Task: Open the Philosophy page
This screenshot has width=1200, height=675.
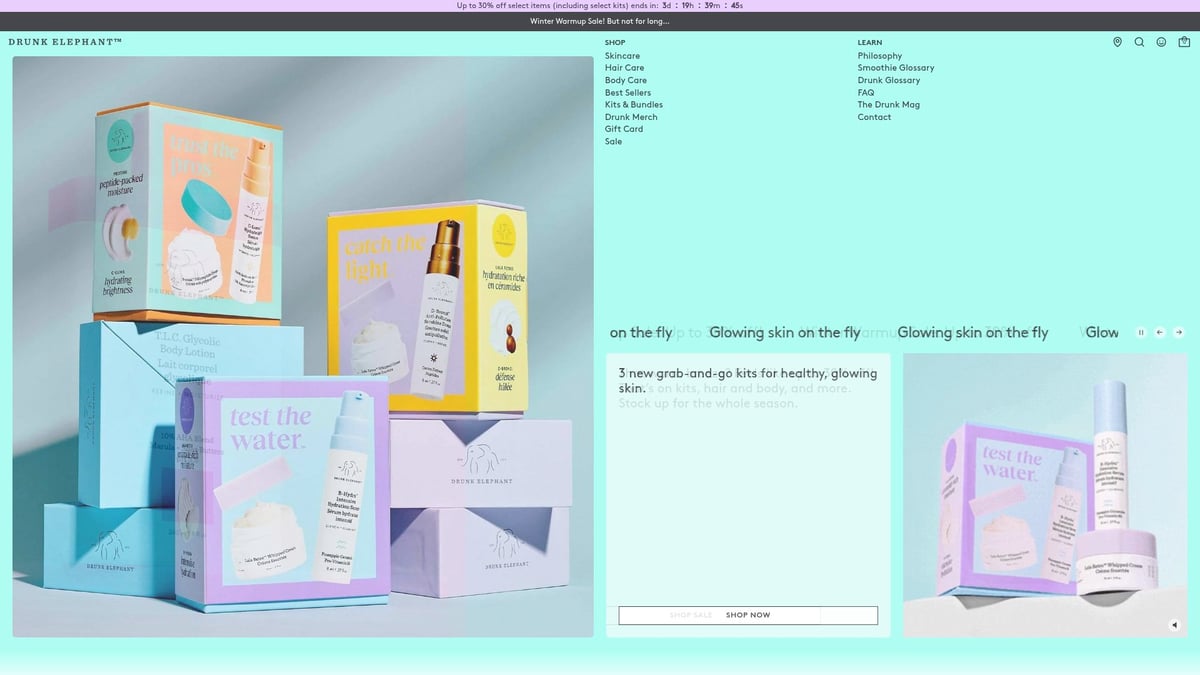Action: (880, 56)
